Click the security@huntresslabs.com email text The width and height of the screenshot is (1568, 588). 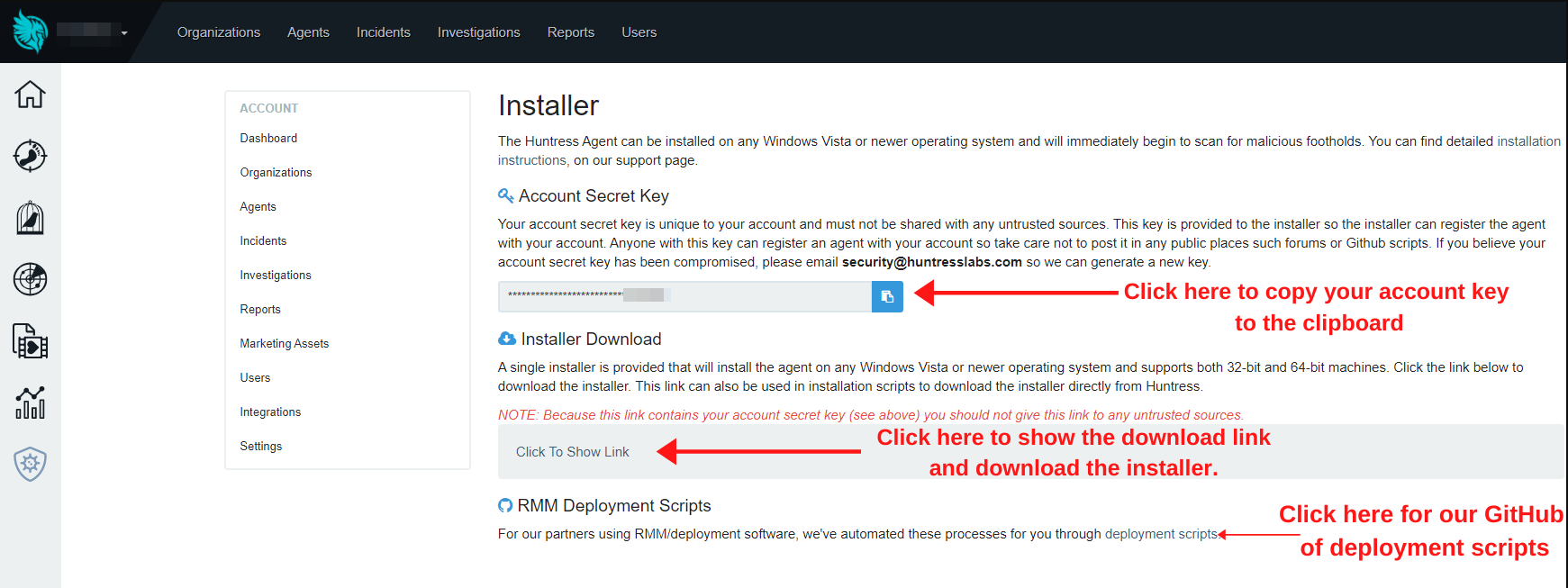(x=932, y=262)
